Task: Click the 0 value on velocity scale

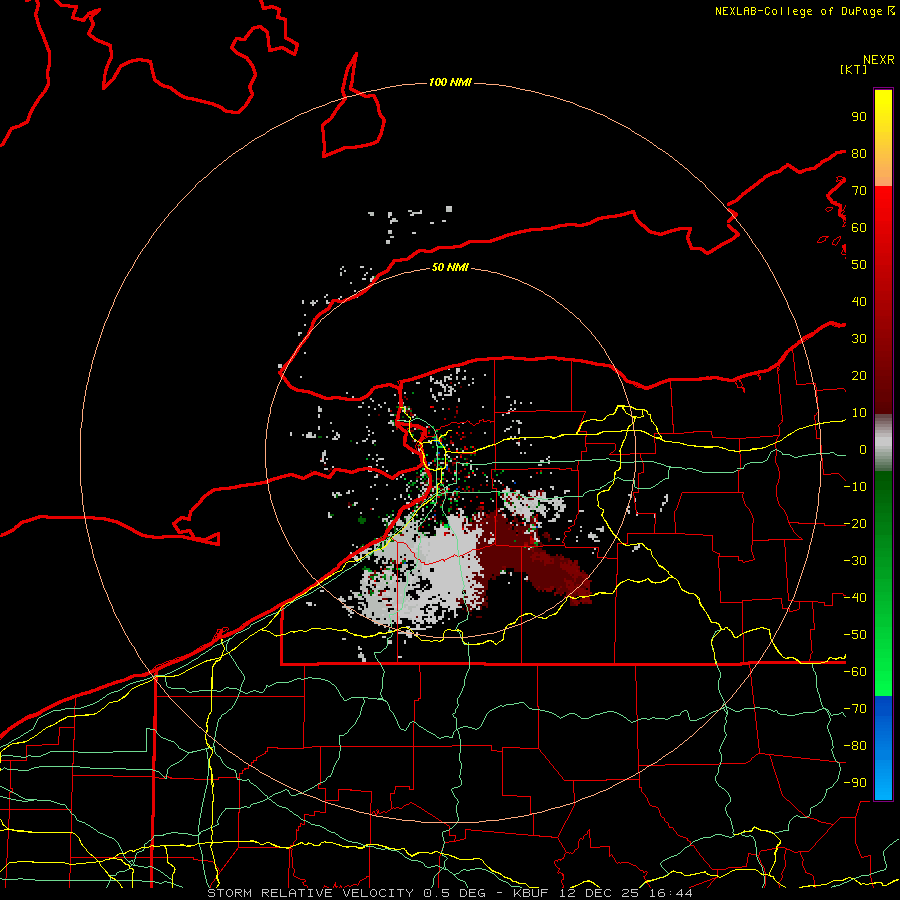Action: (x=863, y=449)
